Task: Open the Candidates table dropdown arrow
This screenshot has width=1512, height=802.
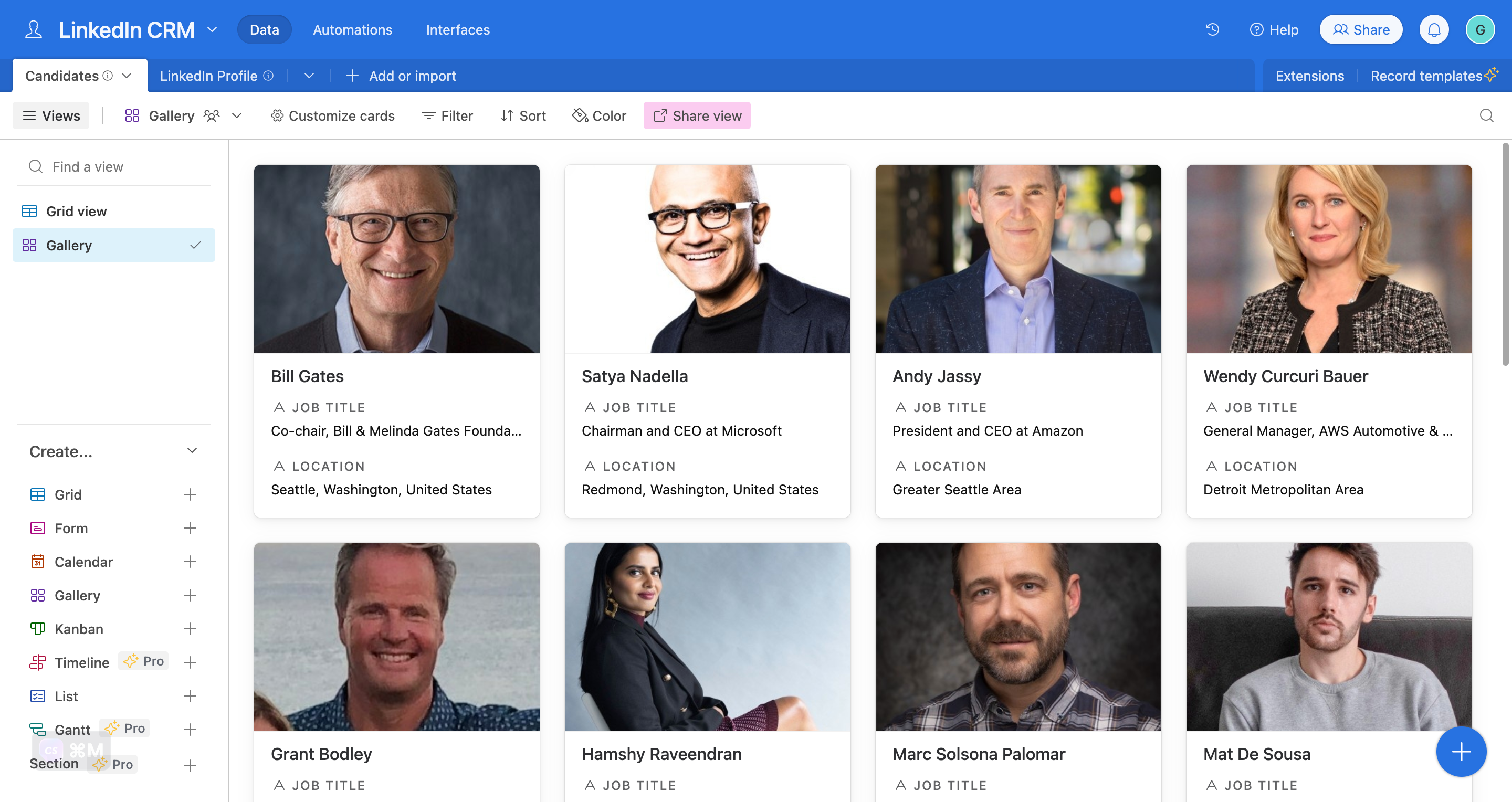Action: tap(127, 76)
